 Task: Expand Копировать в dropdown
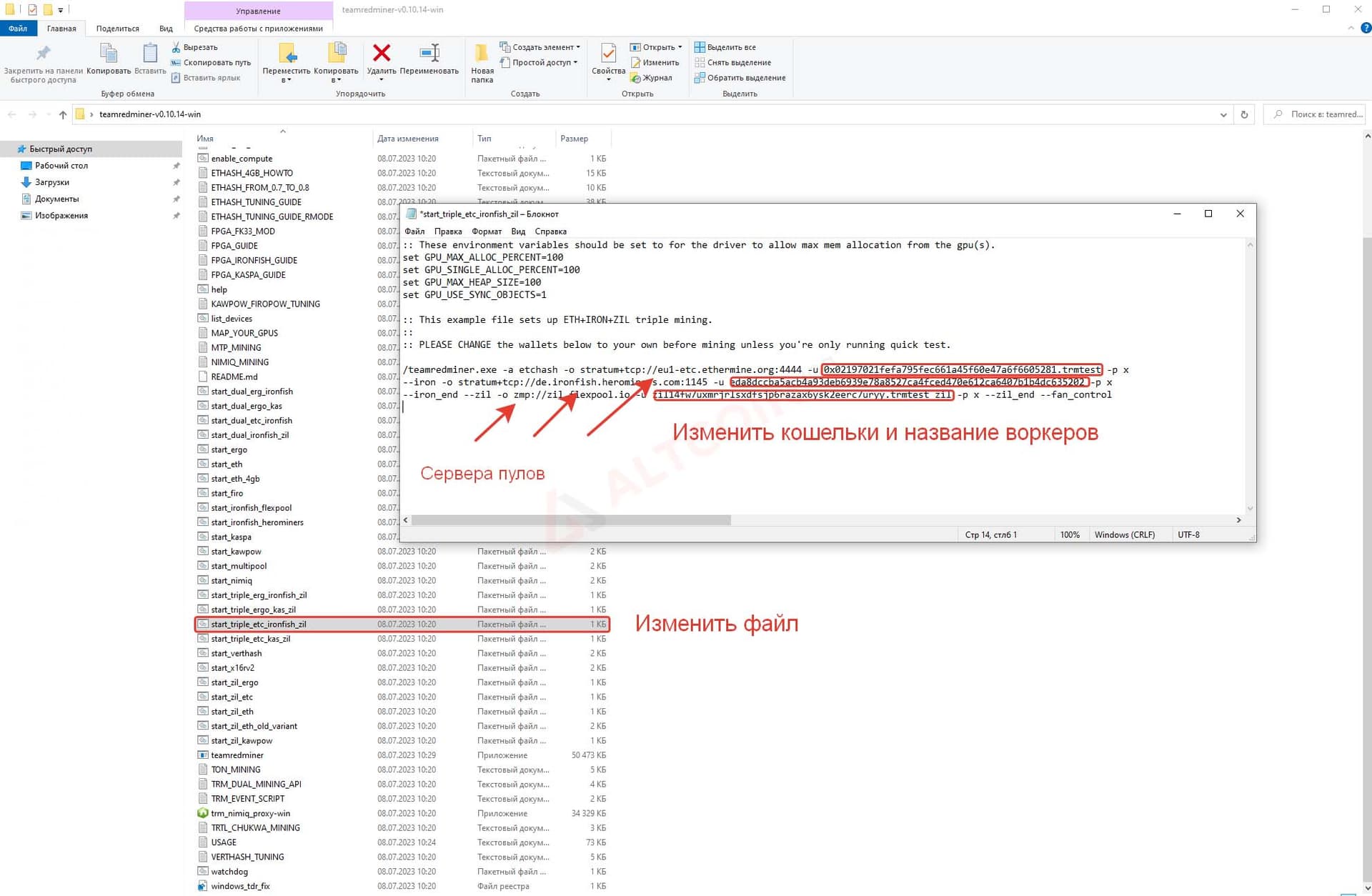tap(336, 80)
